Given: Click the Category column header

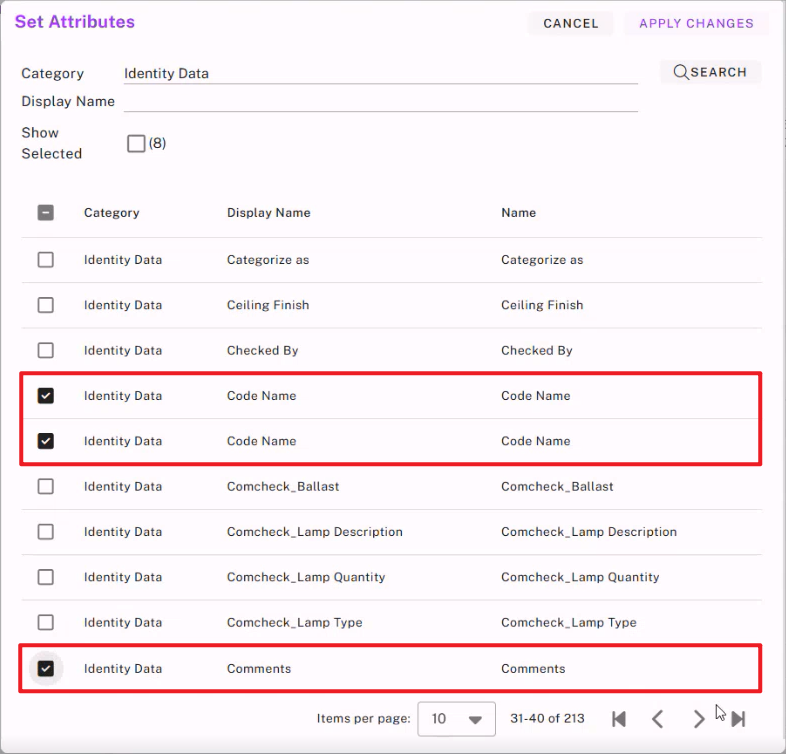Looking at the screenshot, I should click(x=112, y=213).
